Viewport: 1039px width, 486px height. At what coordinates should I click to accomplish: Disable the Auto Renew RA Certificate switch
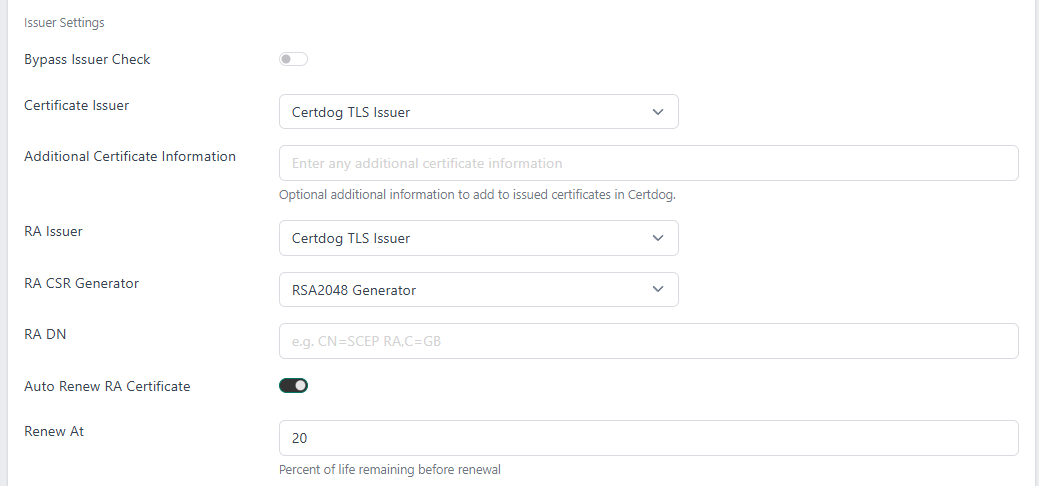pyautogui.click(x=293, y=386)
